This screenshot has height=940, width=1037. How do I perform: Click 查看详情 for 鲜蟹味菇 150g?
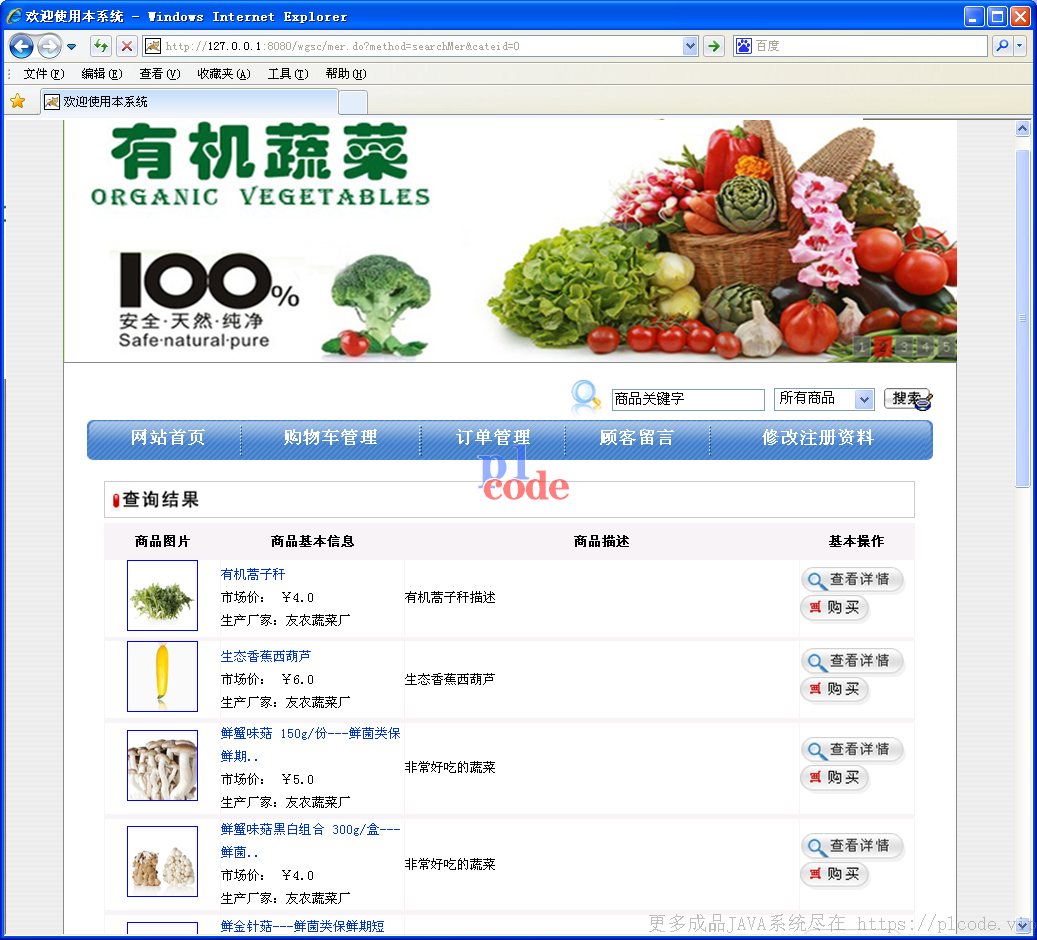coord(852,749)
